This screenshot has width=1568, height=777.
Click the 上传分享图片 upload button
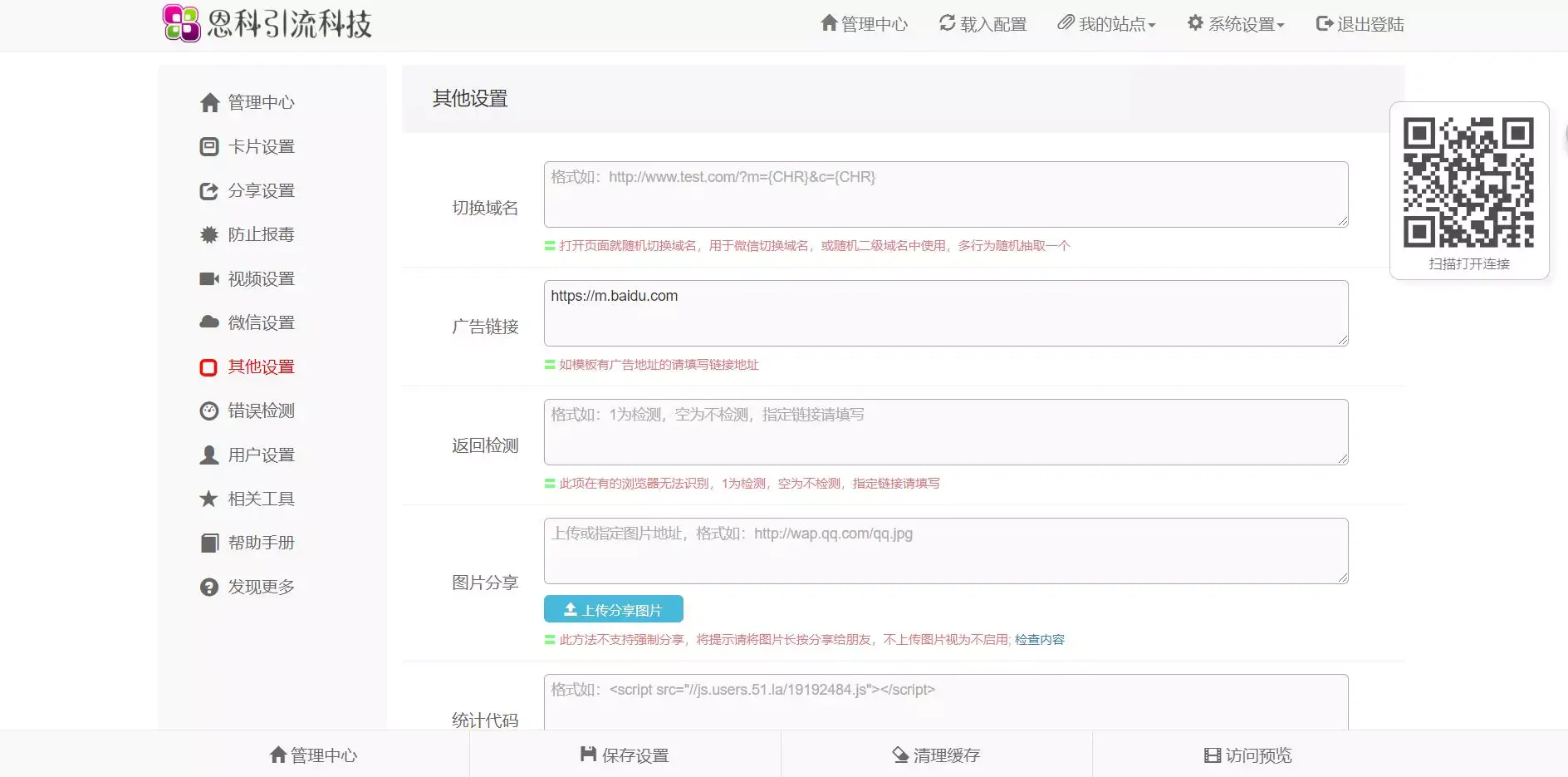[x=614, y=609]
